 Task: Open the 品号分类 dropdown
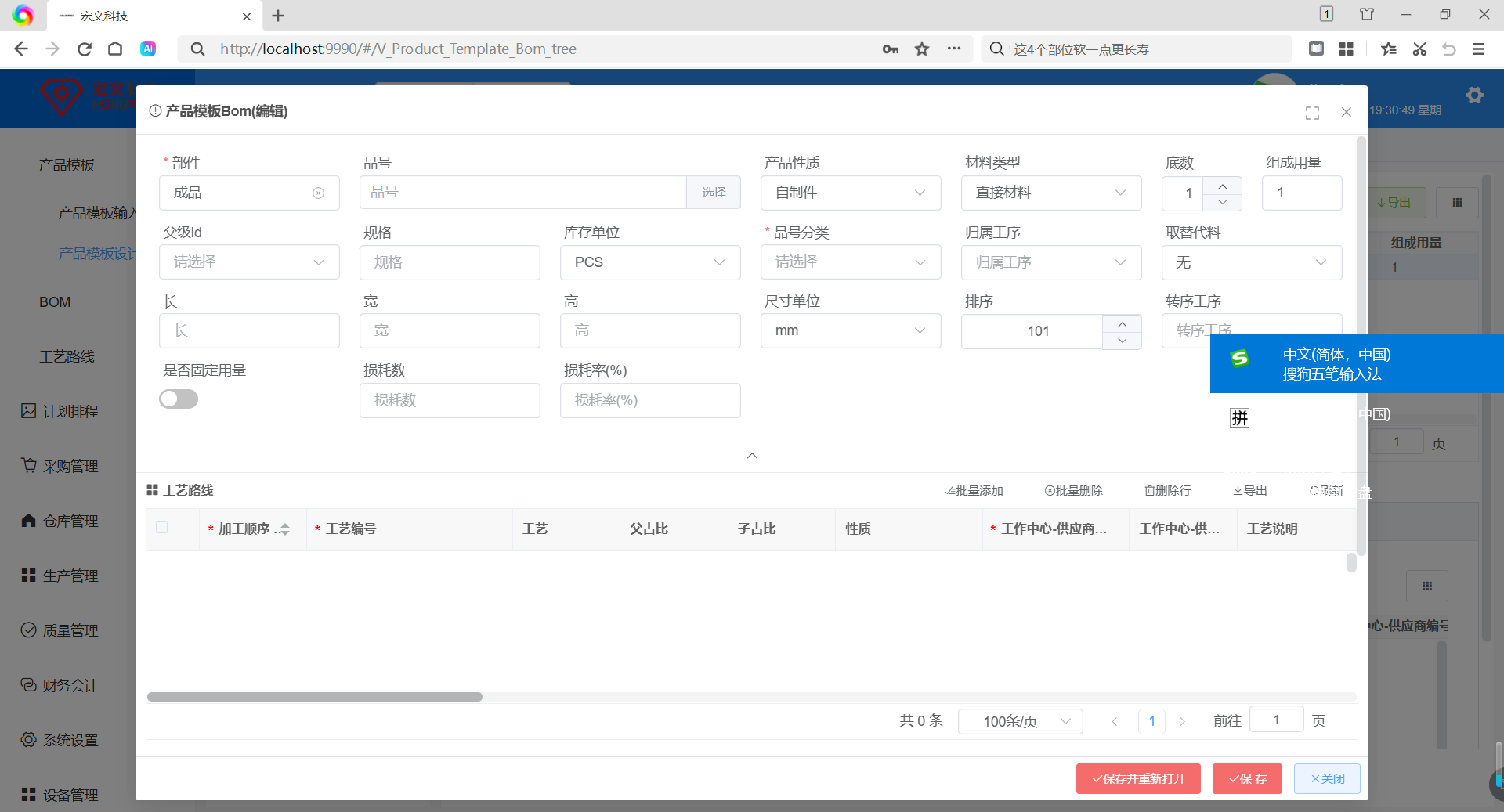click(x=851, y=262)
